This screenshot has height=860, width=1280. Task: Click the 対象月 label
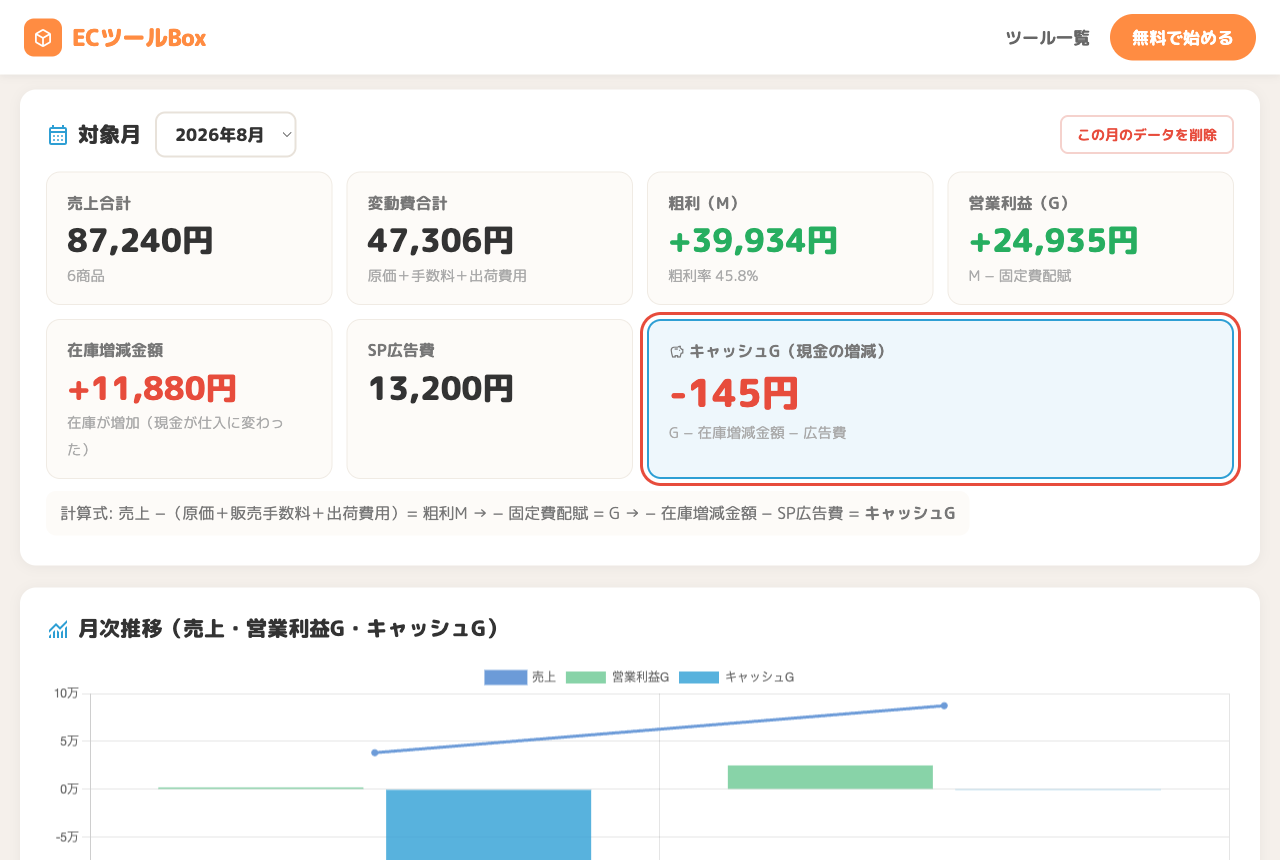point(110,135)
